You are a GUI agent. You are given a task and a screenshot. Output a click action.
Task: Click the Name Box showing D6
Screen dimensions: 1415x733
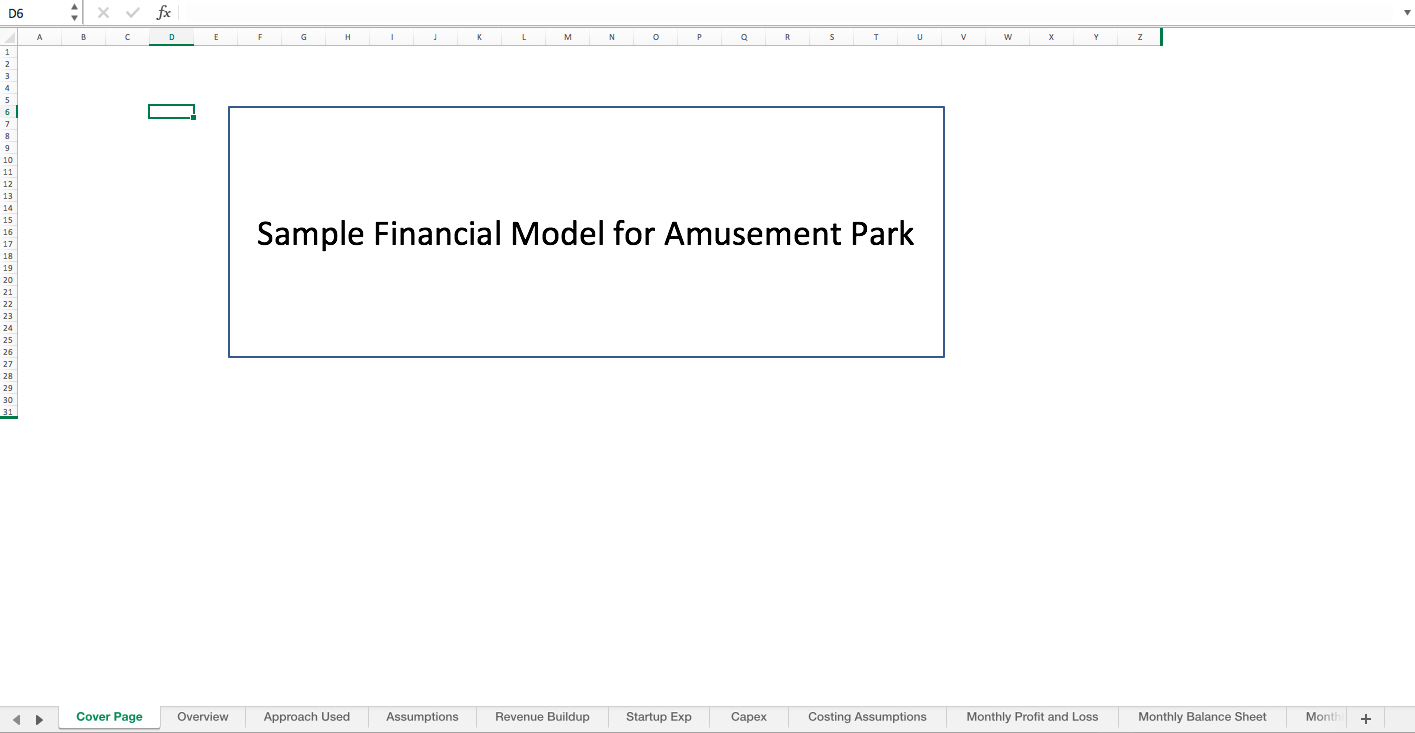pos(34,13)
